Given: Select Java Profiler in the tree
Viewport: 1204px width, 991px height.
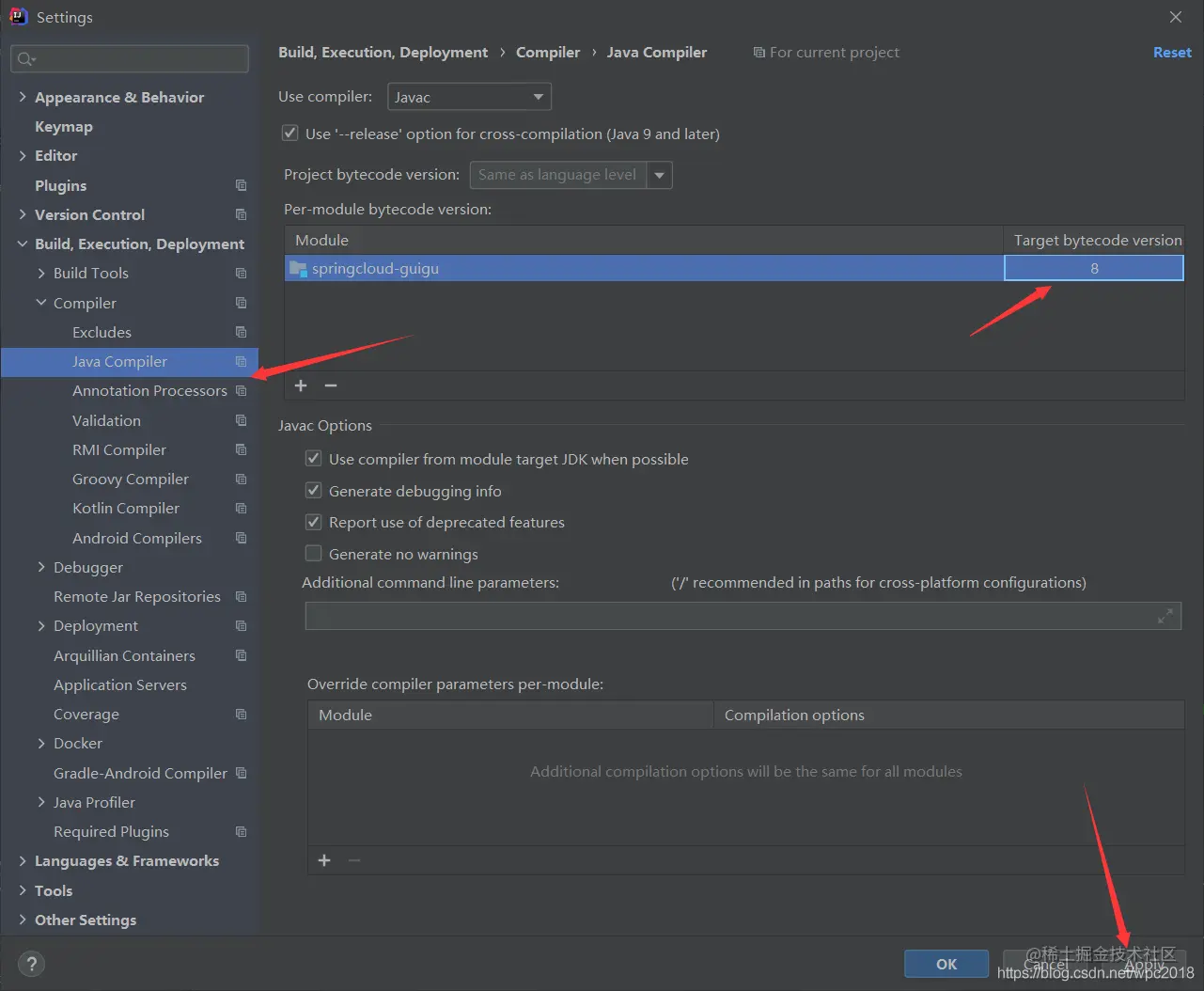Looking at the screenshot, I should [x=94, y=802].
